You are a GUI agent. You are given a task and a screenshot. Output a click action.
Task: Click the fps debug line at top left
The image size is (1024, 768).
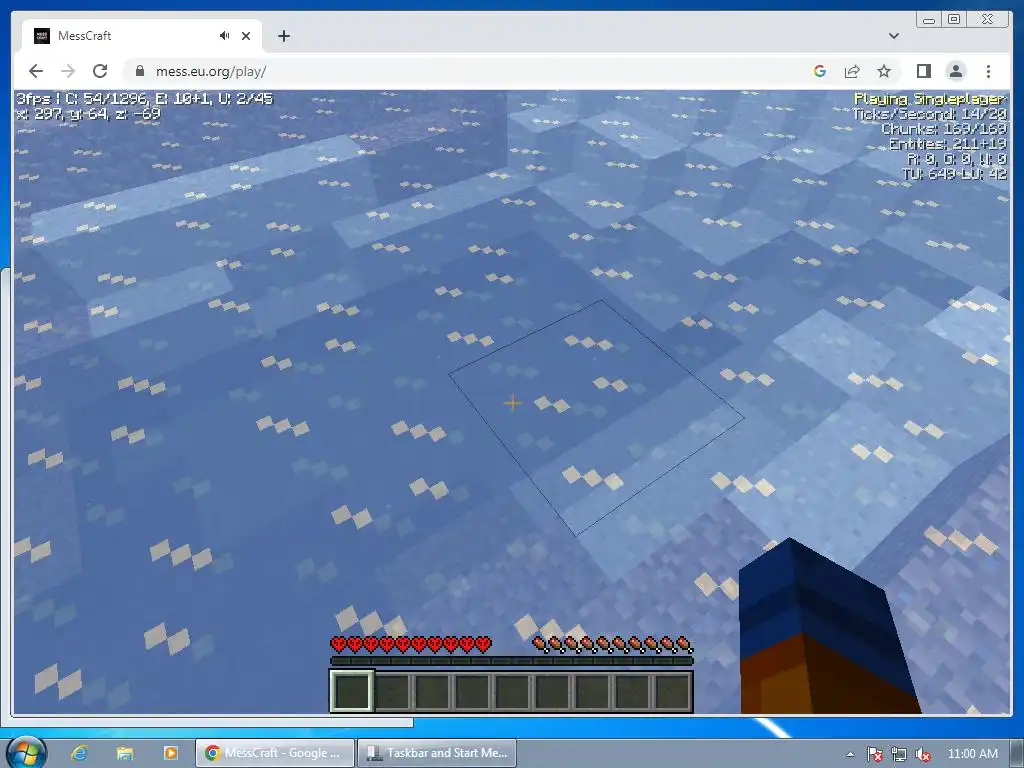click(144, 99)
